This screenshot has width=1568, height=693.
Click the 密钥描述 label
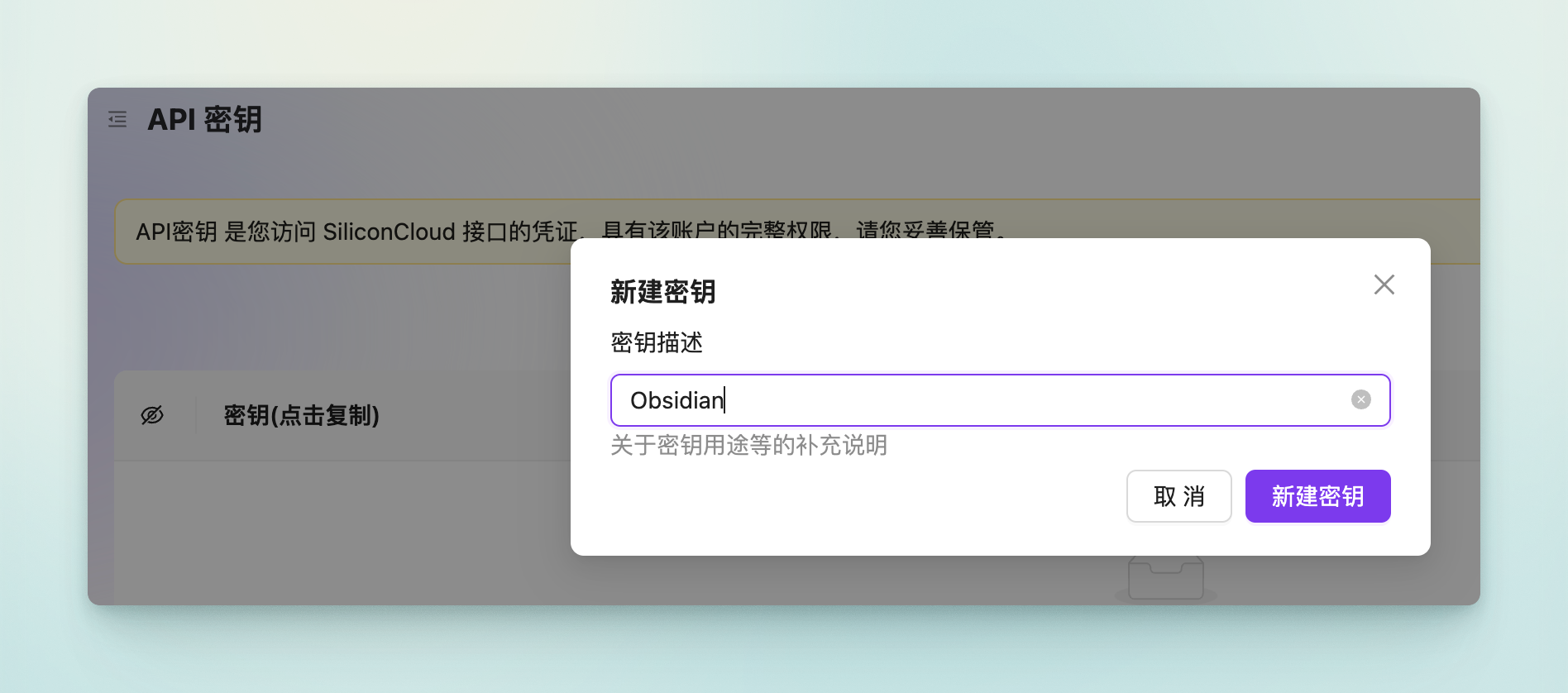(657, 342)
